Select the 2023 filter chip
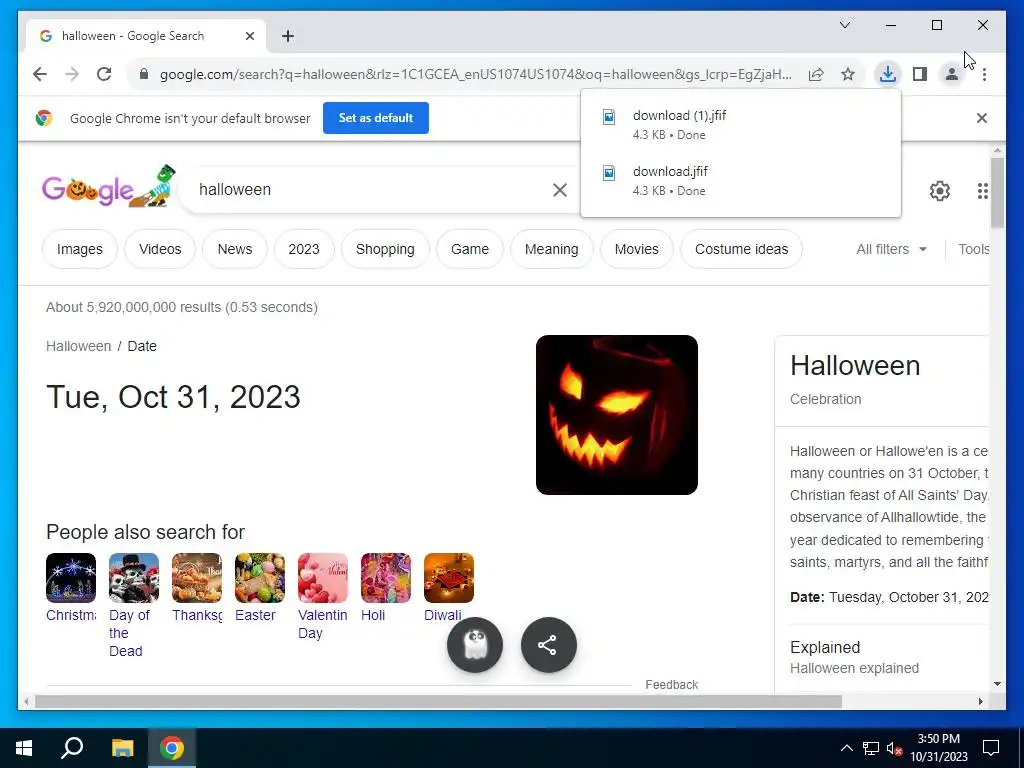 coord(304,249)
